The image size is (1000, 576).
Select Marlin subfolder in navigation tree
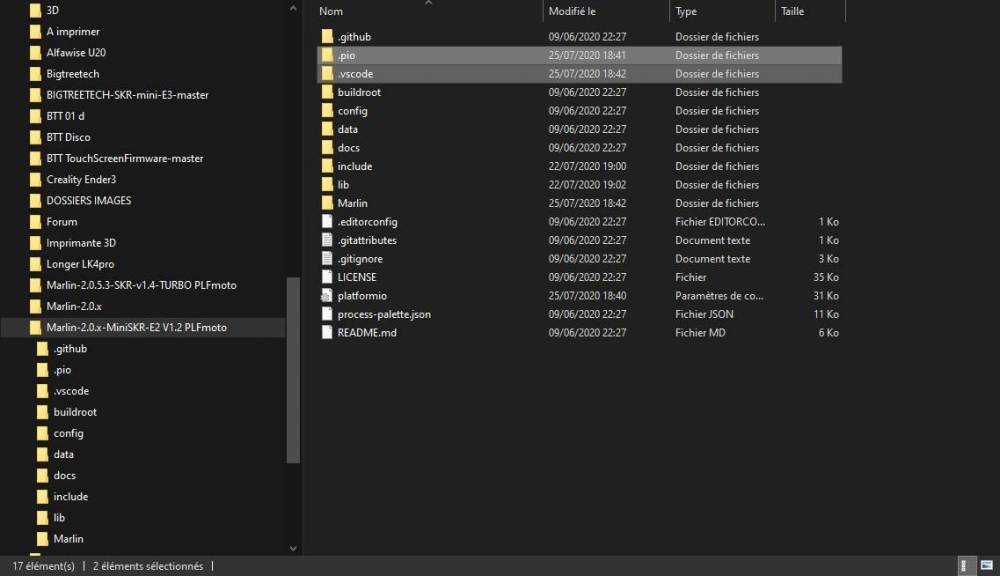click(x=68, y=538)
